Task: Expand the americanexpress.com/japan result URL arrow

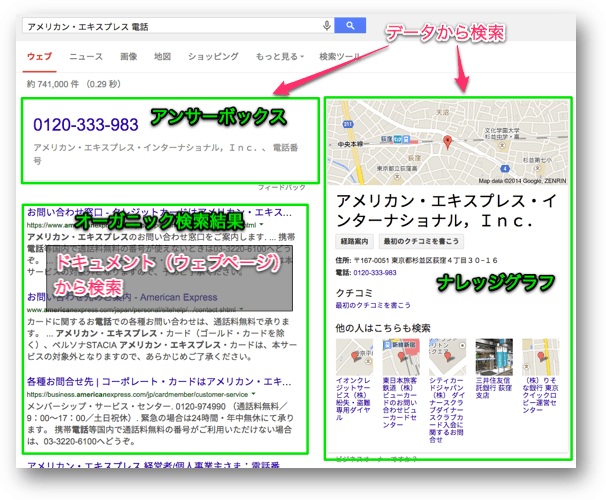Action: 242,309
